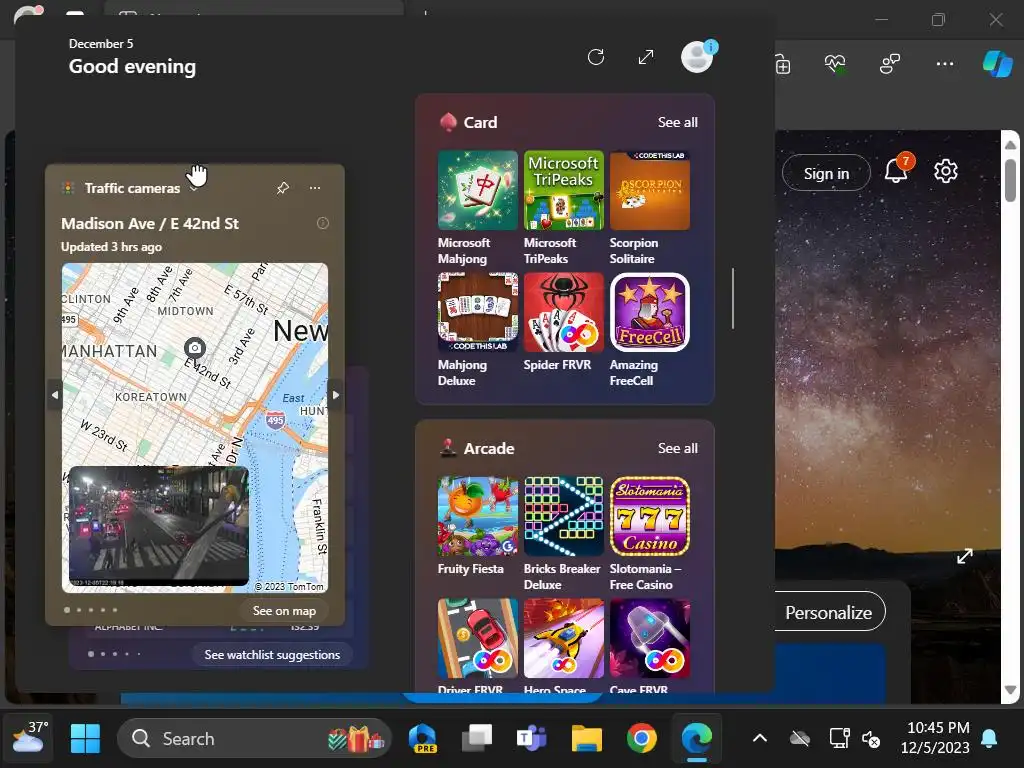
Task: Click Sign in on Edge page
Action: click(x=826, y=173)
